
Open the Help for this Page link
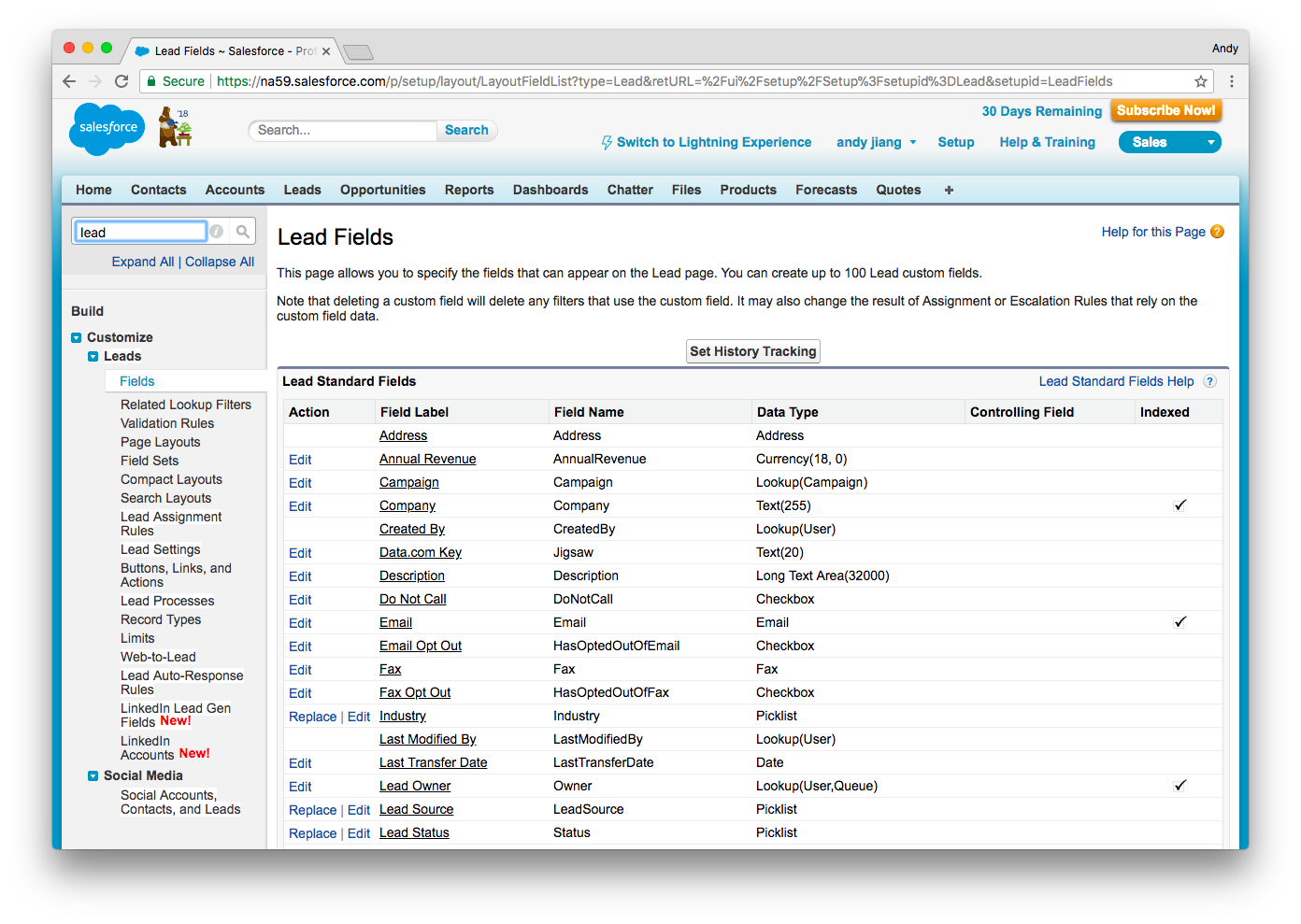[1153, 232]
